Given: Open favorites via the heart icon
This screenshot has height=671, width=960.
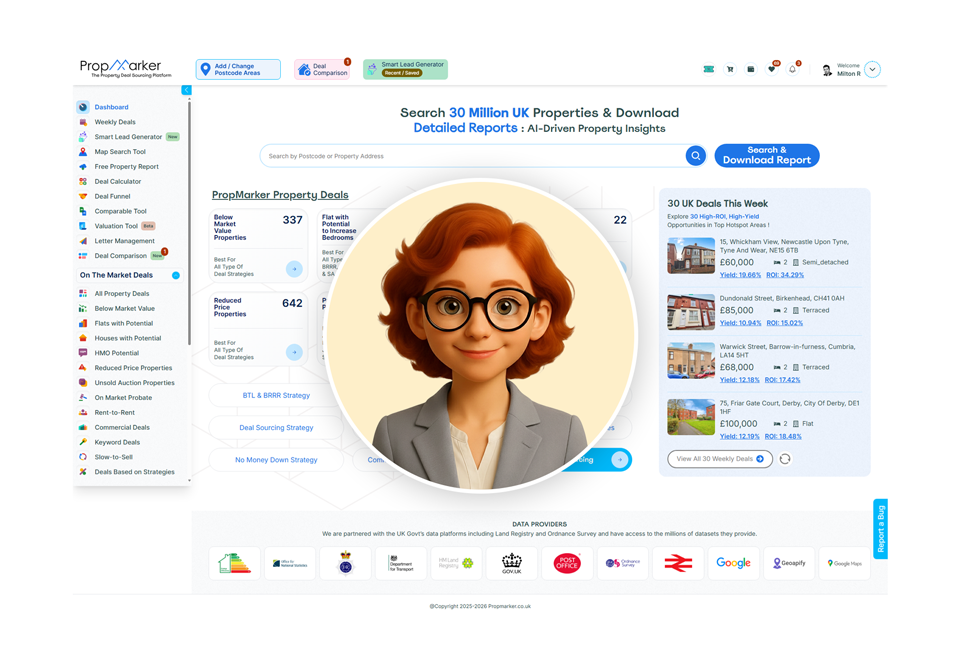Looking at the screenshot, I should coord(771,70).
